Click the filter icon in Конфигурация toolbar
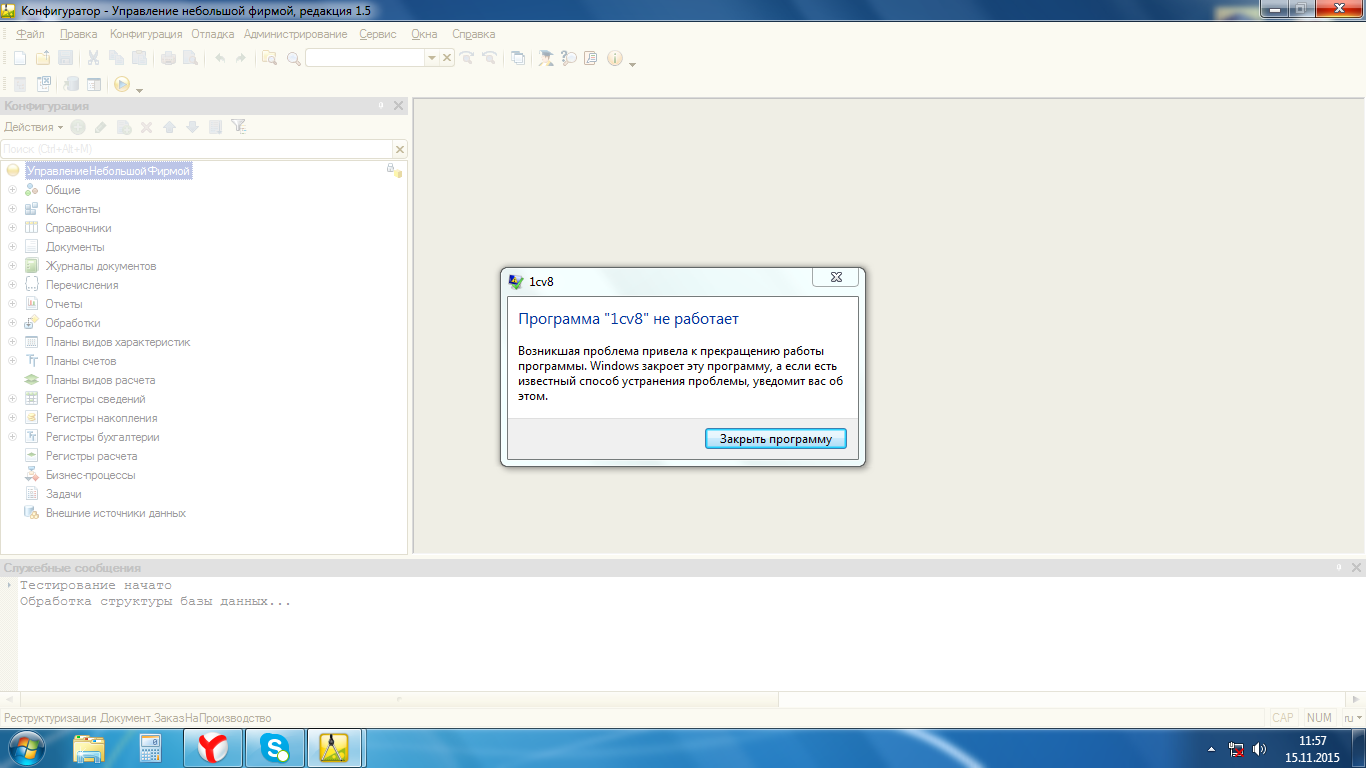This screenshot has width=1366, height=768. tap(238, 127)
